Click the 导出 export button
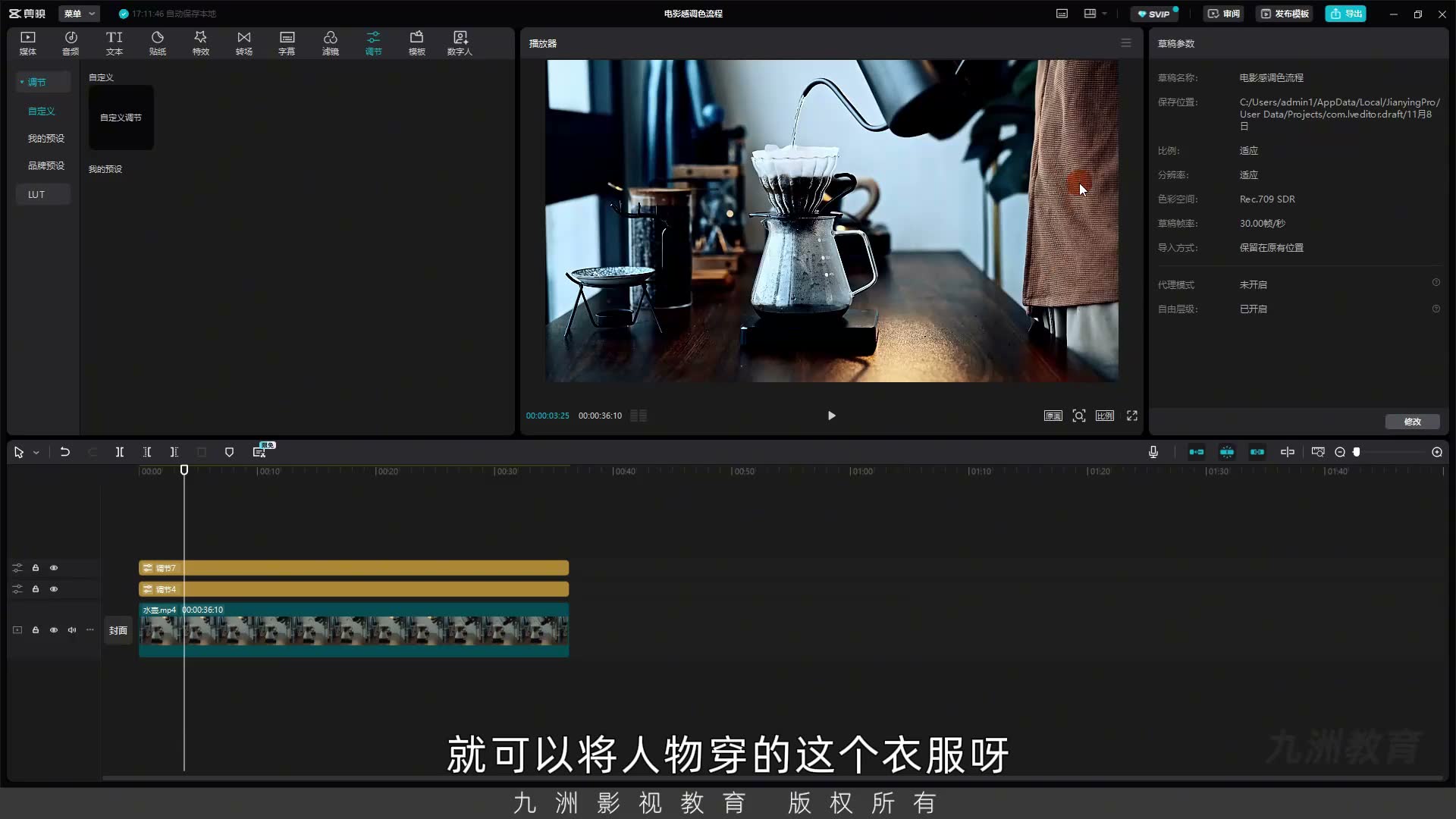 pos(1345,14)
